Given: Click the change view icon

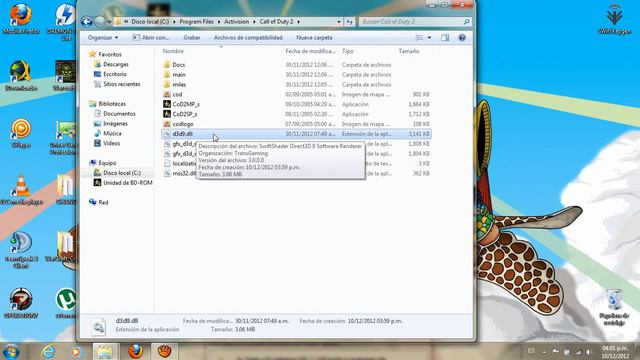Looking at the screenshot, I should tap(419, 38).
